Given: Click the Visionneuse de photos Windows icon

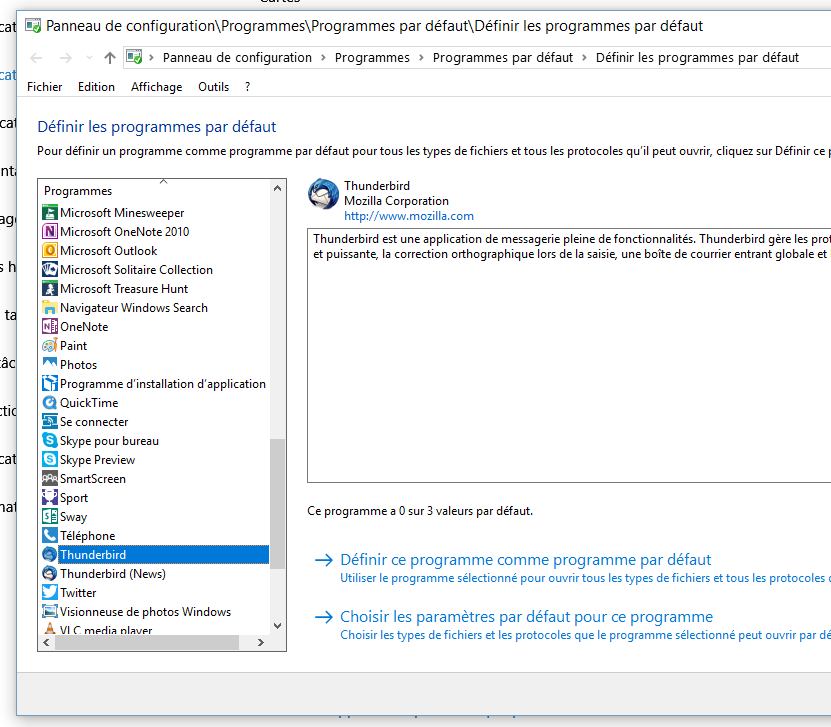Looking at the screenshot, I should click(49, 611).
